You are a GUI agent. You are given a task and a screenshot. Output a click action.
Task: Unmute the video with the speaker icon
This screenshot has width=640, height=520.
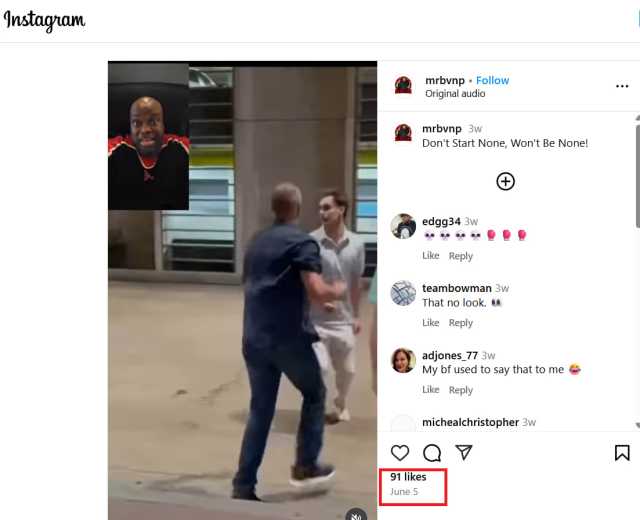(356, 515)
